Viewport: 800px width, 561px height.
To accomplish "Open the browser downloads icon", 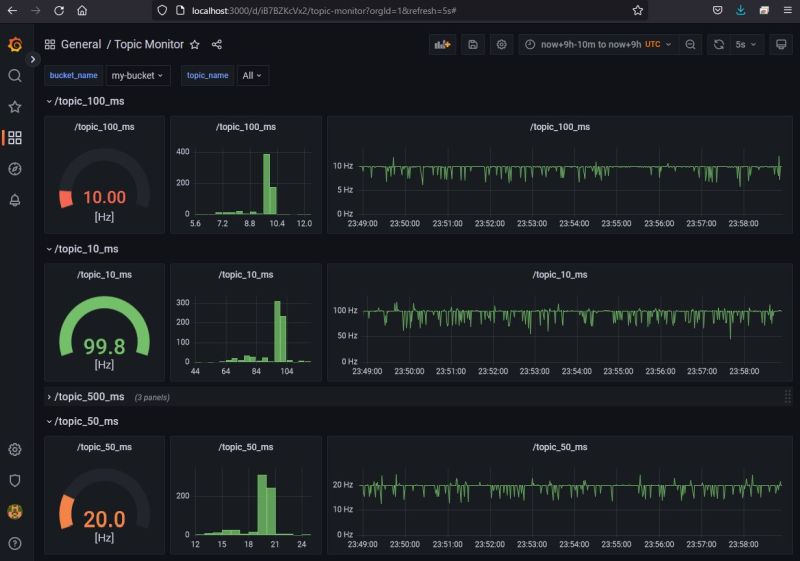I will coord(741,10).
